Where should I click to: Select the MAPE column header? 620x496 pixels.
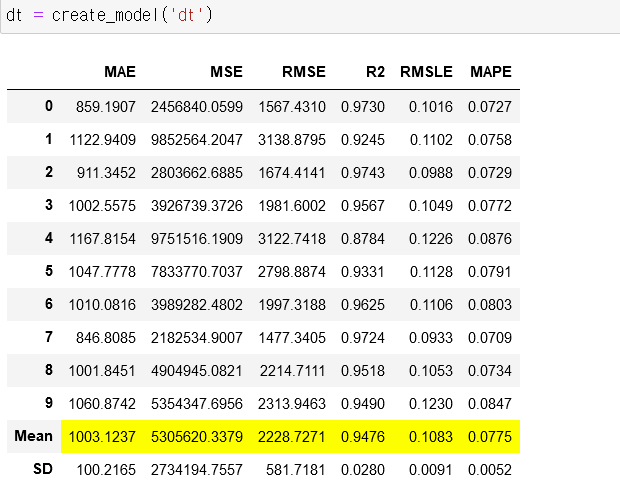(x=491, y=72)
